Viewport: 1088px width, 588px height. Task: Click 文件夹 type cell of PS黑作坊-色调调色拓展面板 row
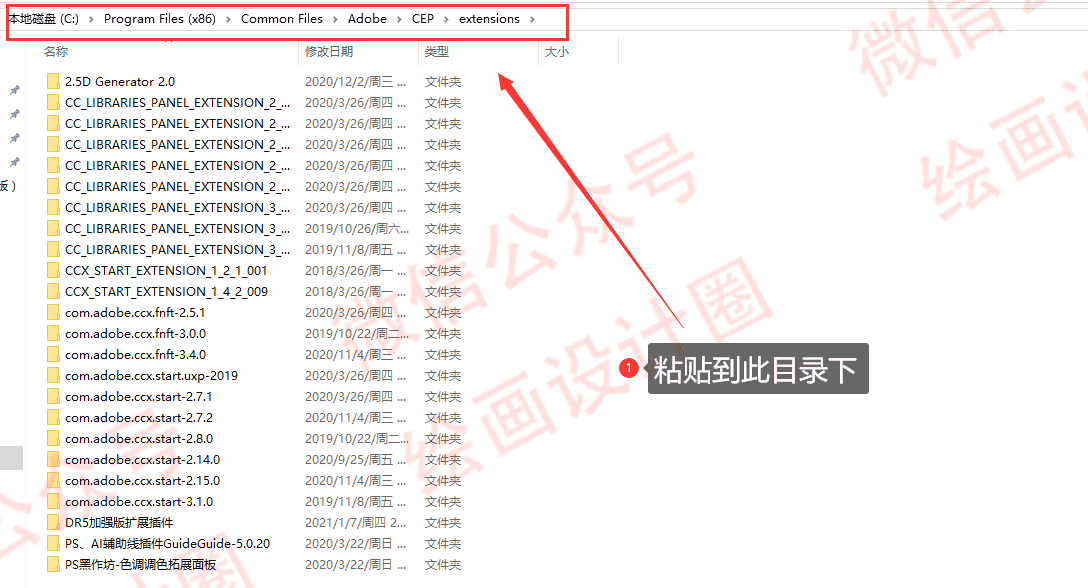443,564
